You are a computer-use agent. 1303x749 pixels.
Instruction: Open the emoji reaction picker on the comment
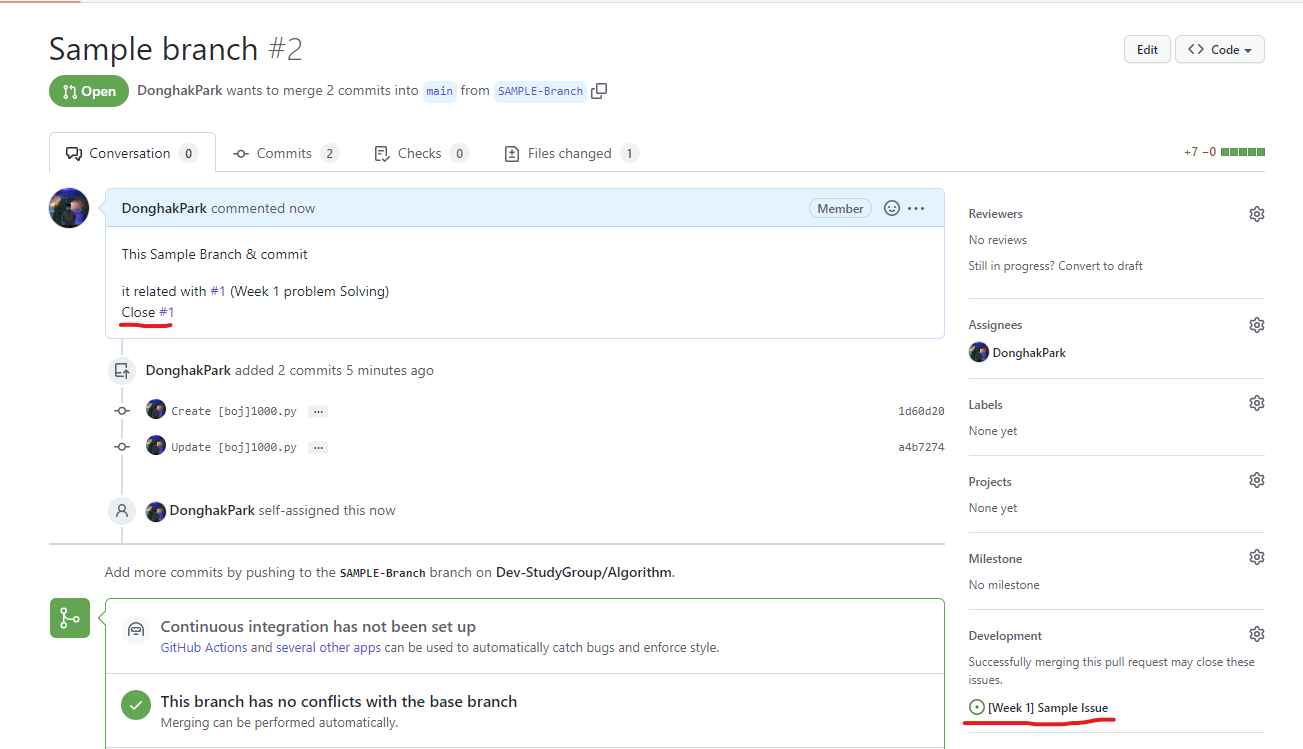click(892, 208)
